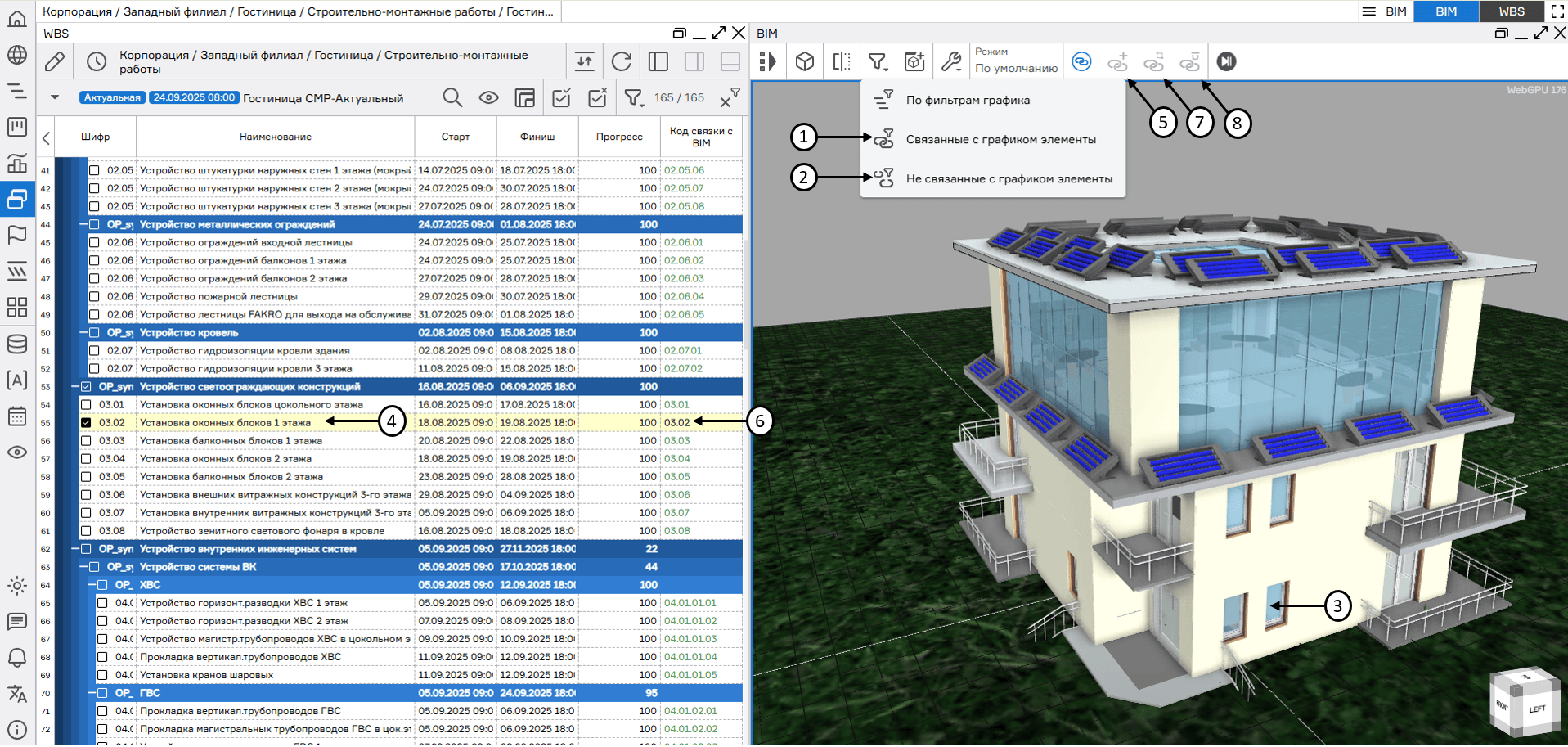
Task: Open the history clock icon
Action: pyautogui.click(x=97, y=62)
